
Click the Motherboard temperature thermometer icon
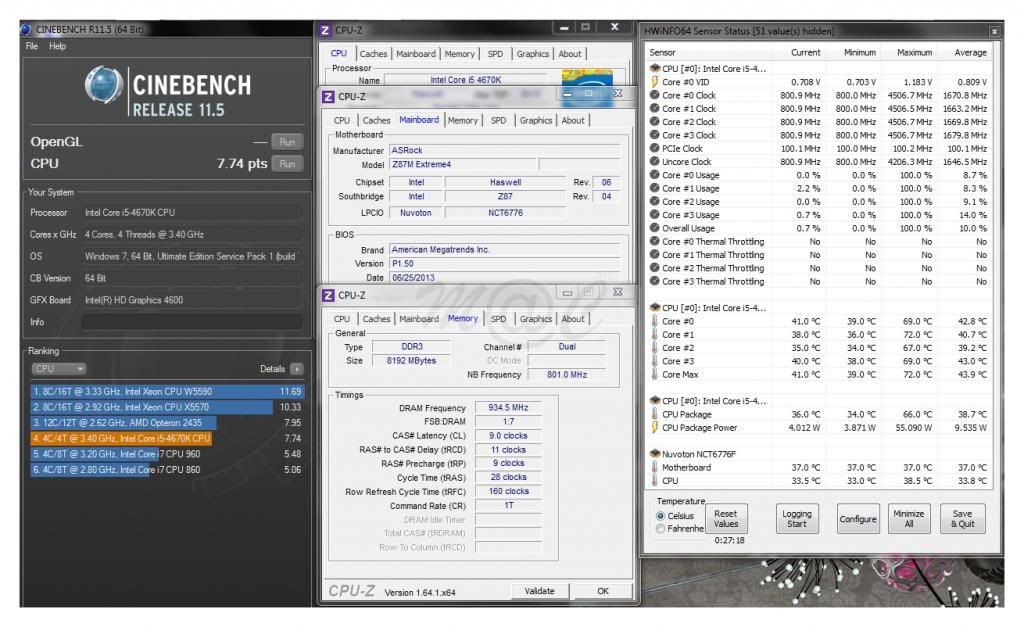(654, 467)
